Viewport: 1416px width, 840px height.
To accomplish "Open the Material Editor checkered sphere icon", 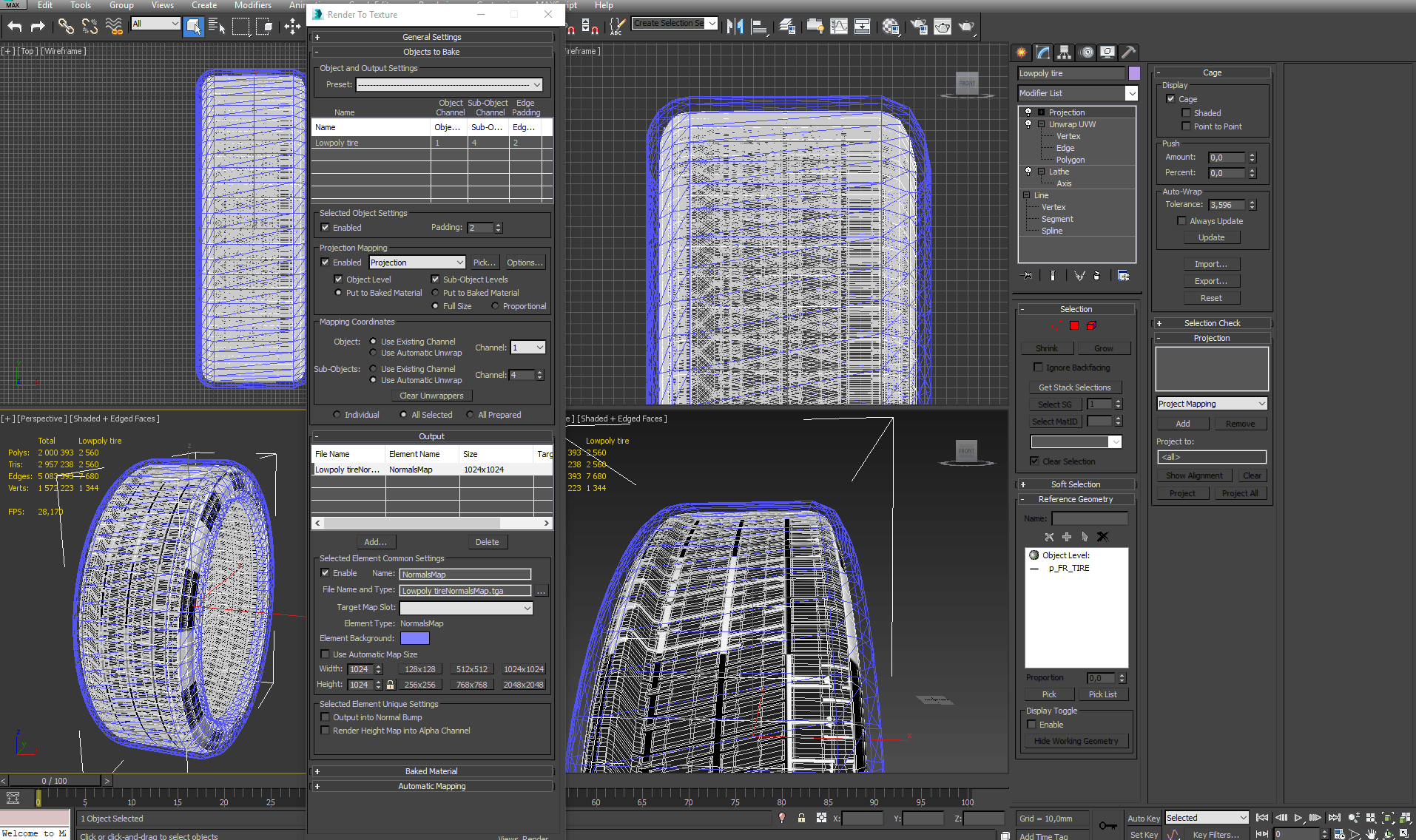I will (x=891, y=27).
